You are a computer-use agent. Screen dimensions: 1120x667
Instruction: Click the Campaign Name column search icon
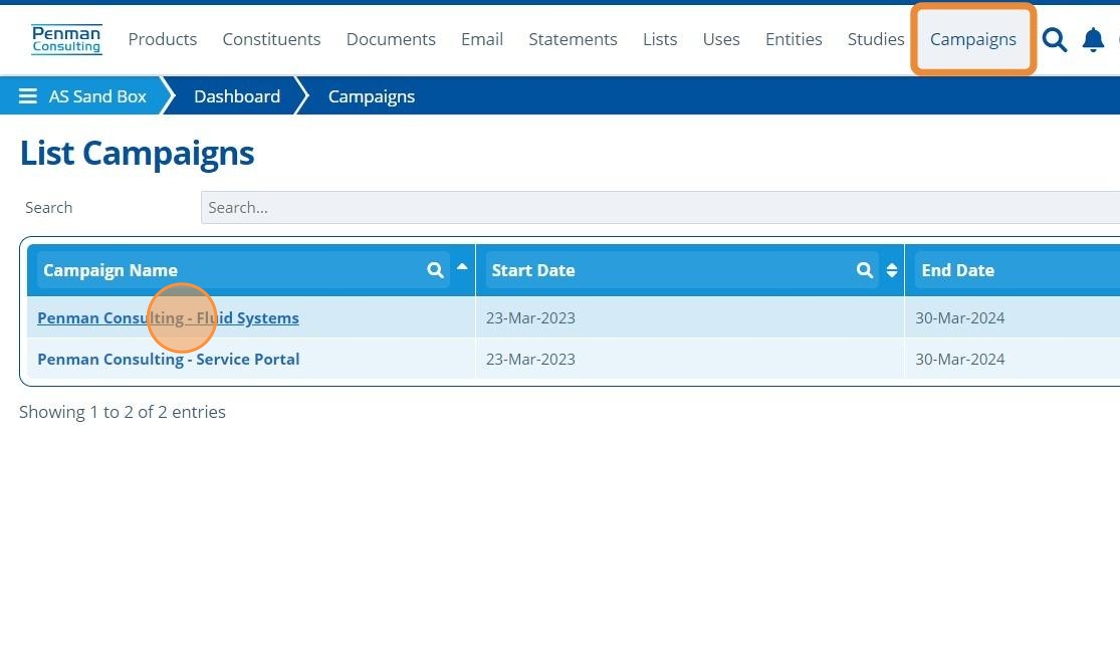pos(435,270)
